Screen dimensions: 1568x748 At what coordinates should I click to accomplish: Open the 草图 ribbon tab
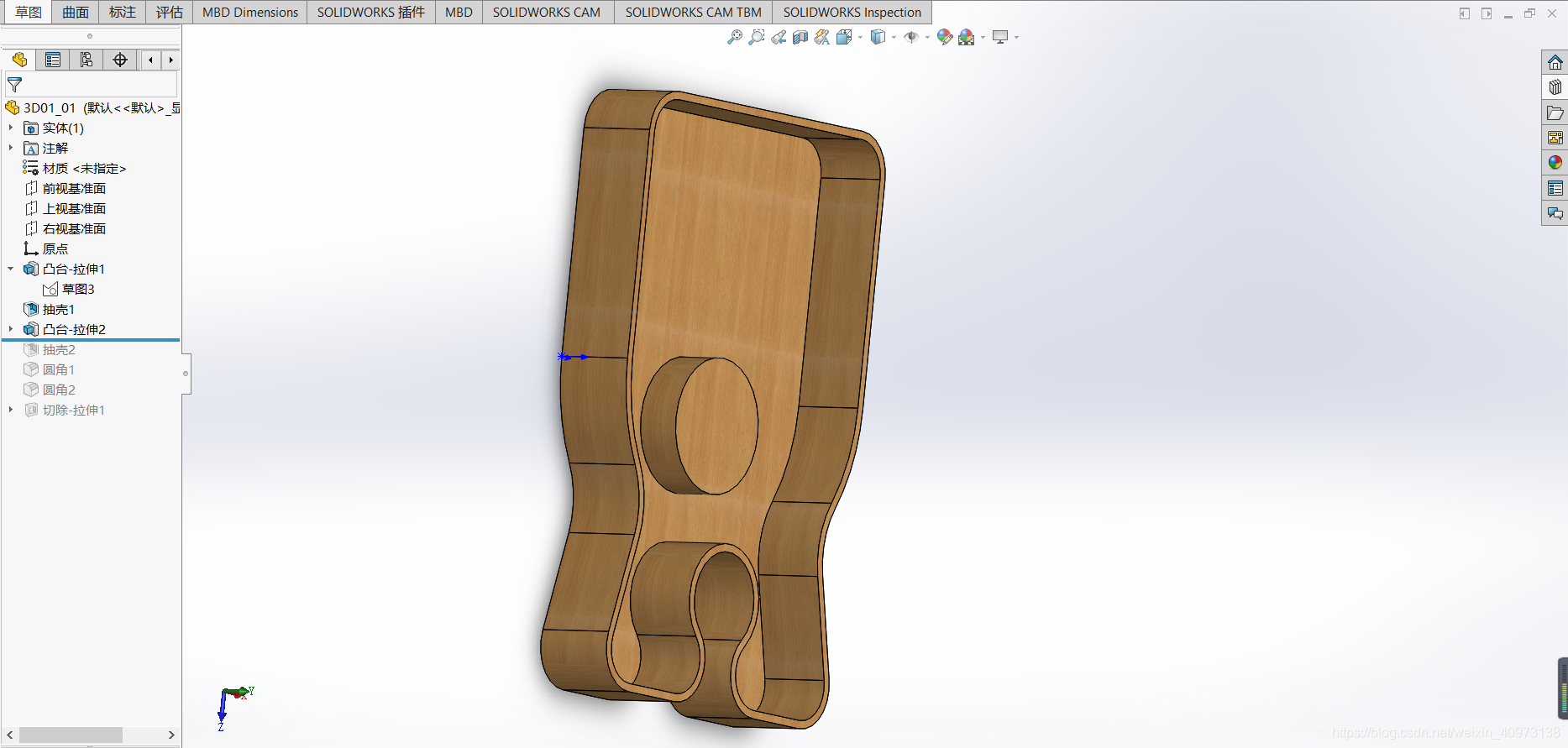[29, 12]
